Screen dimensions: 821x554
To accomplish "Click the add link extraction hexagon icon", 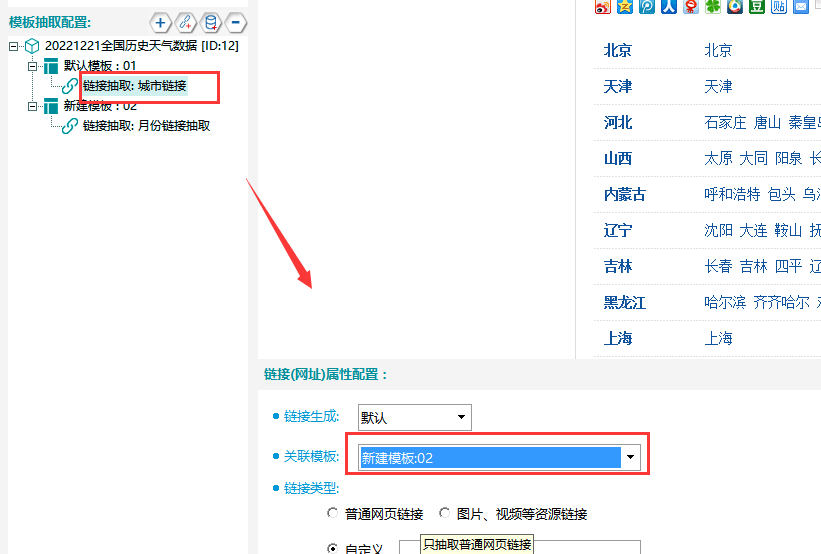I will (186, 22).
